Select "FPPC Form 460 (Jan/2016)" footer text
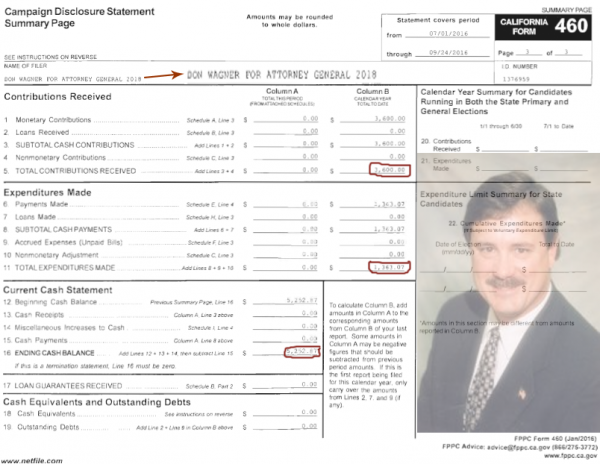 (x=555, y=439)
